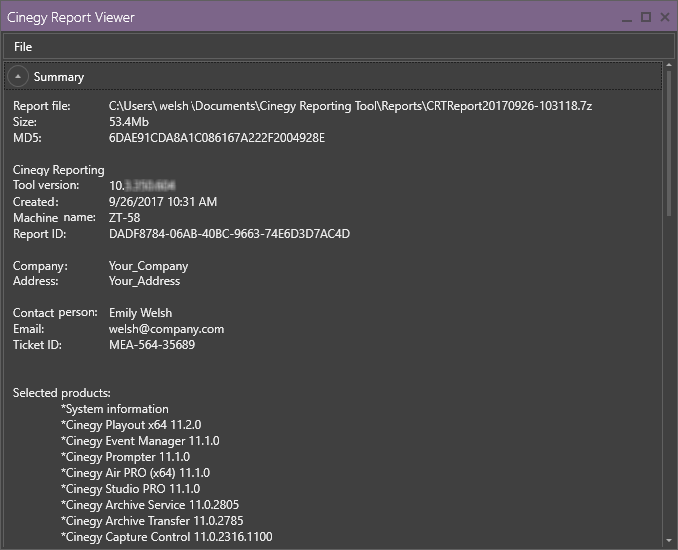Click the System information product entry
Image resolution: width=678 pixels, height=550 pixels.
tap(115, 409)
